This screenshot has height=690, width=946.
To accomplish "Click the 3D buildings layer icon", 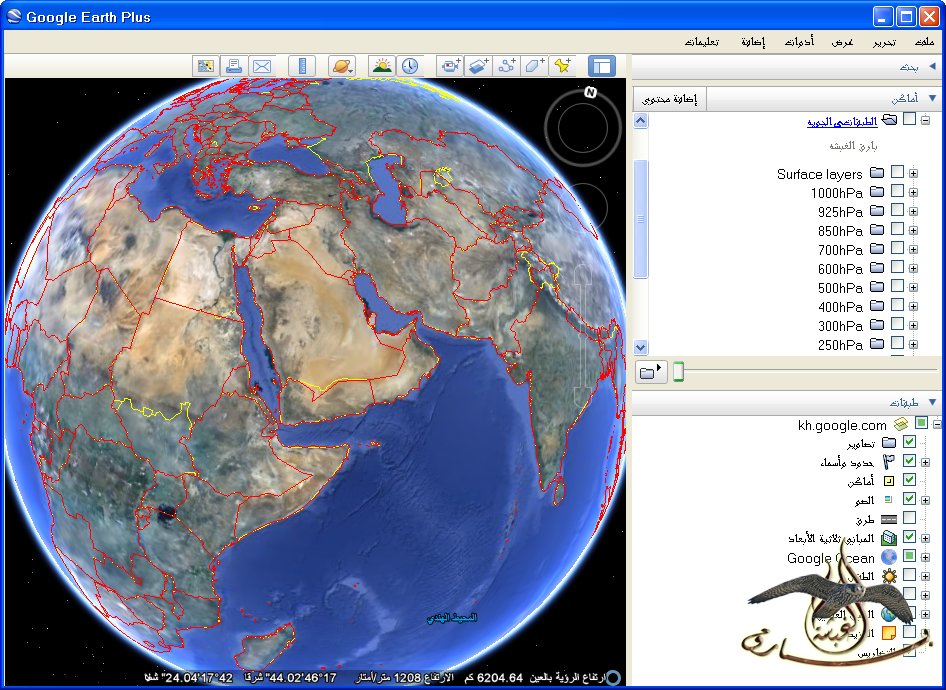I will click(889, 537).
